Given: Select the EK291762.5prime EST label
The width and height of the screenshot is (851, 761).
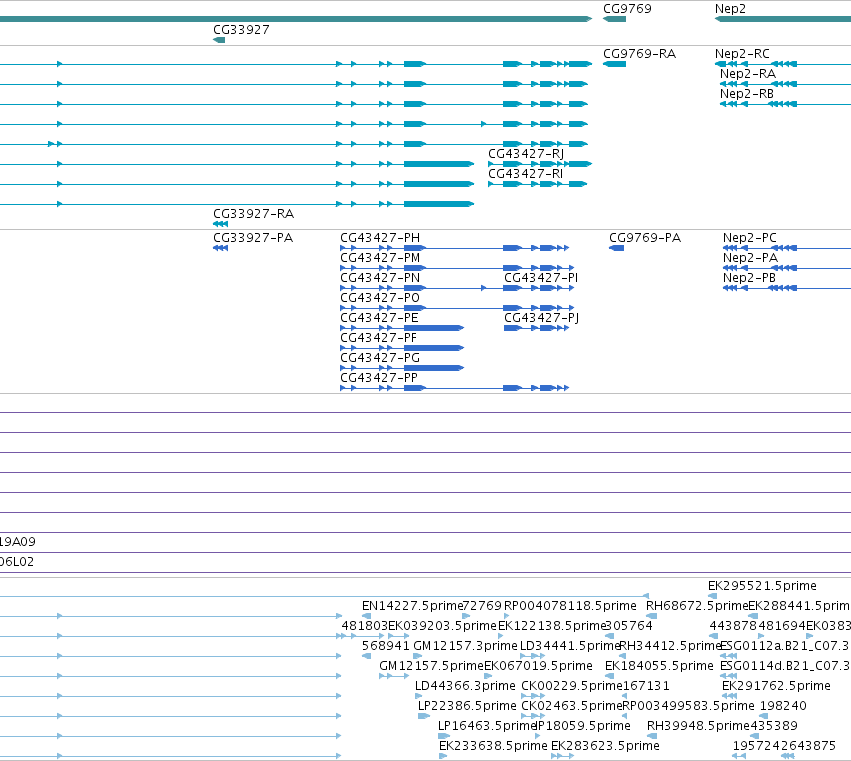Looking at the screenshot, I should [776, 687].
